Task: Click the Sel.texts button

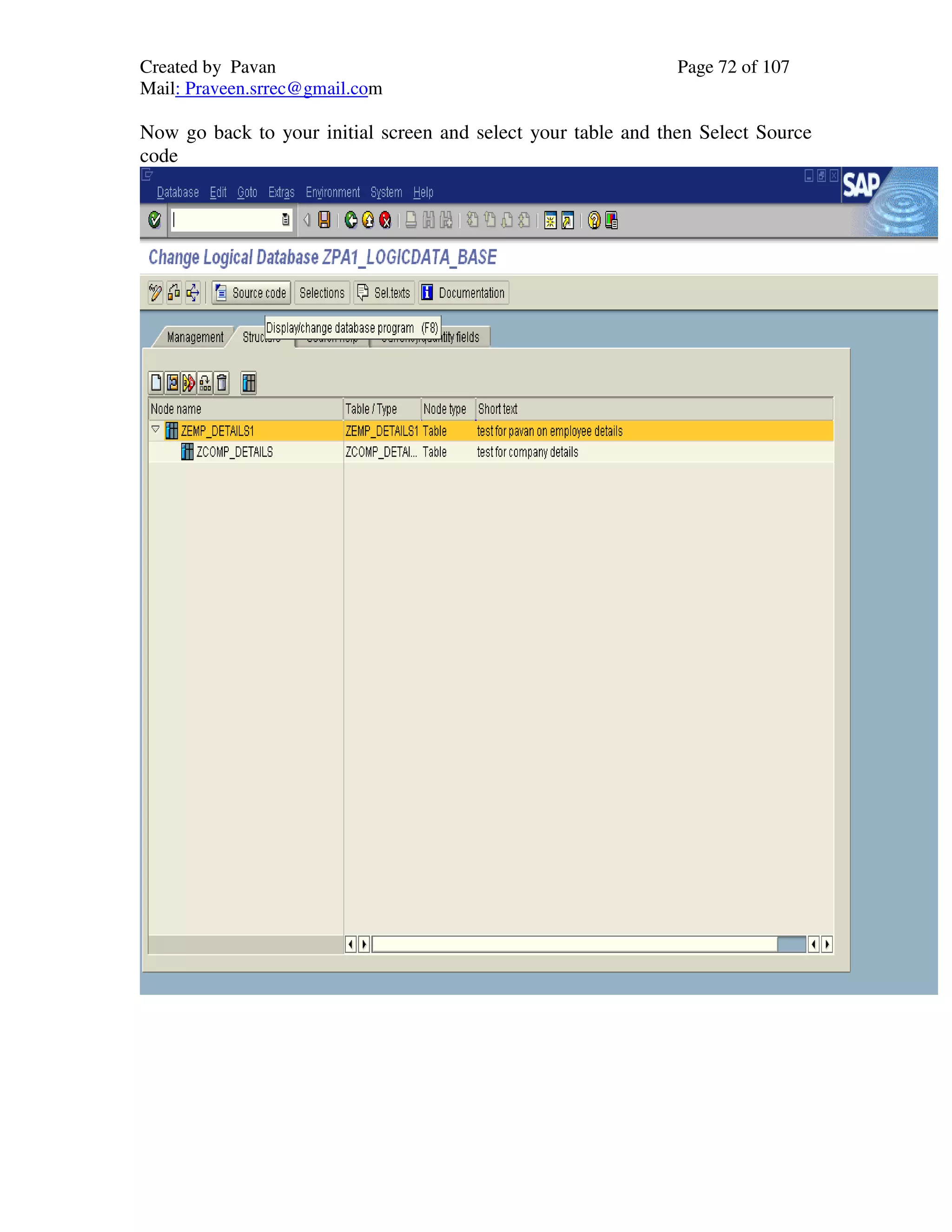Action: tap(384, 293)
